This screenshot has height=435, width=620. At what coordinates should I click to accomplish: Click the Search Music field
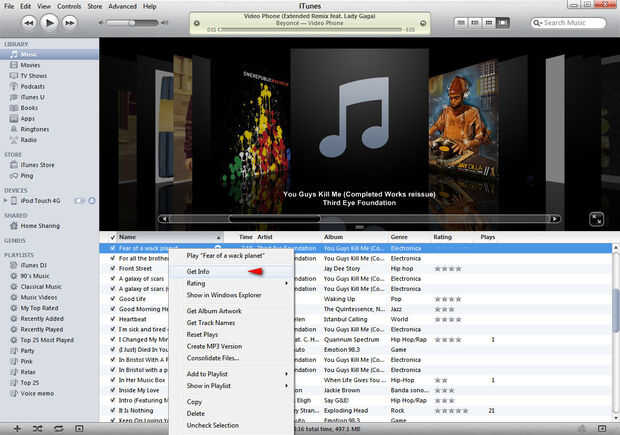[x=568, y=23]
